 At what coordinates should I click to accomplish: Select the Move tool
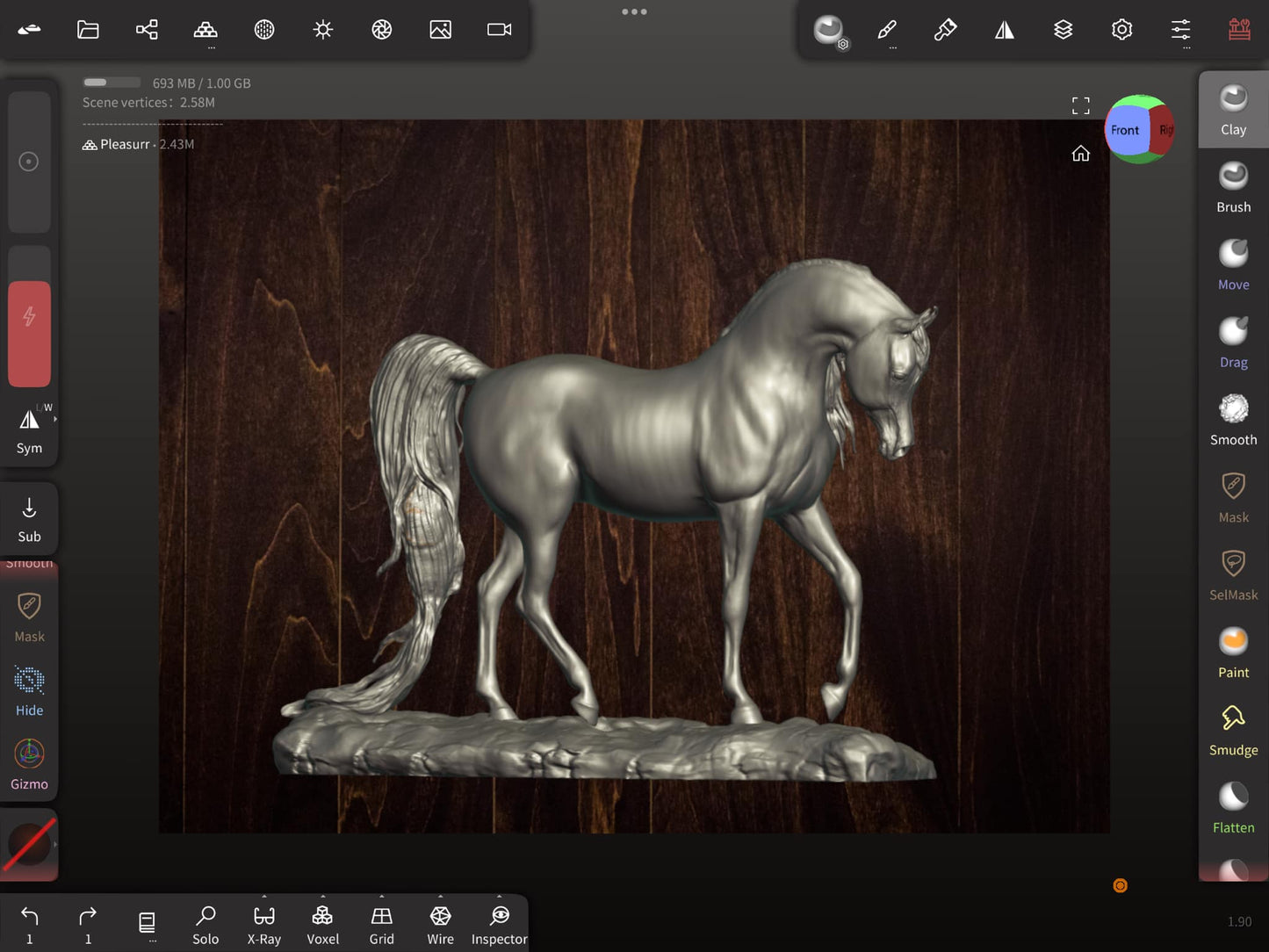click(1233, 264)
